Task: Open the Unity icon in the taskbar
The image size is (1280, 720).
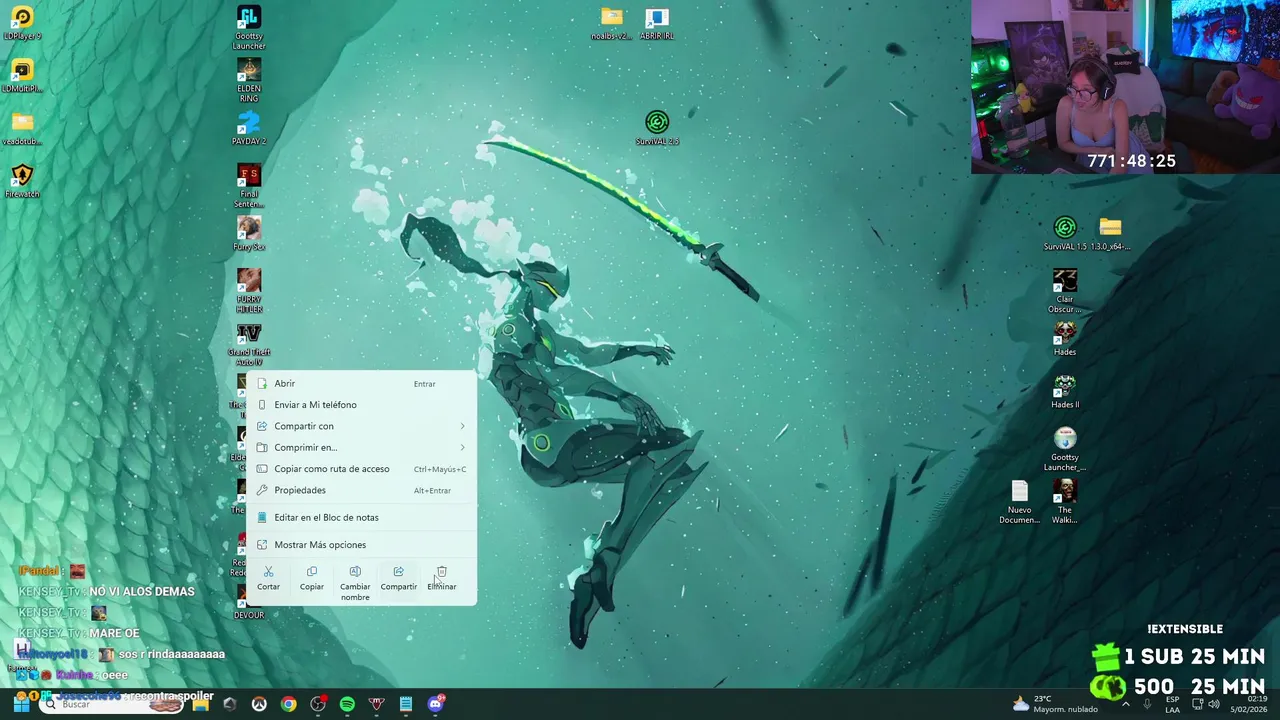Action: coord(229,704)
